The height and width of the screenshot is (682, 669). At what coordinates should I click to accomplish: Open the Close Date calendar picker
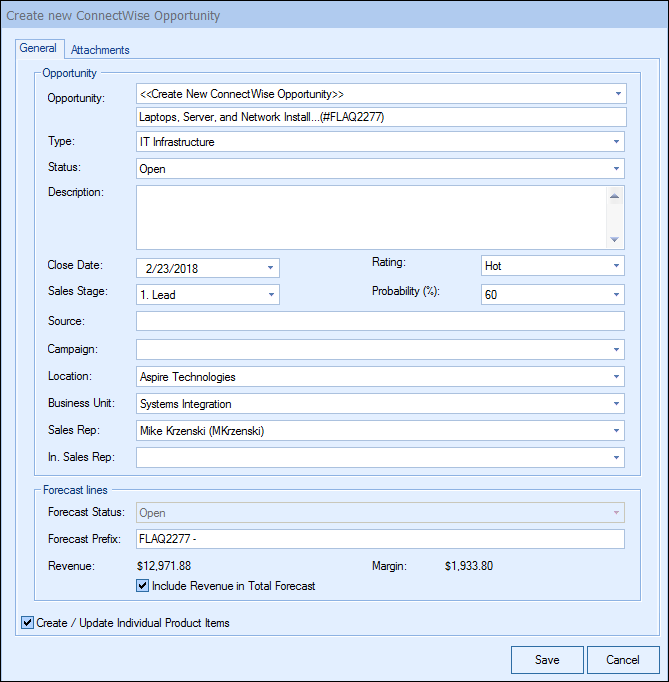[x=270, y=268]
